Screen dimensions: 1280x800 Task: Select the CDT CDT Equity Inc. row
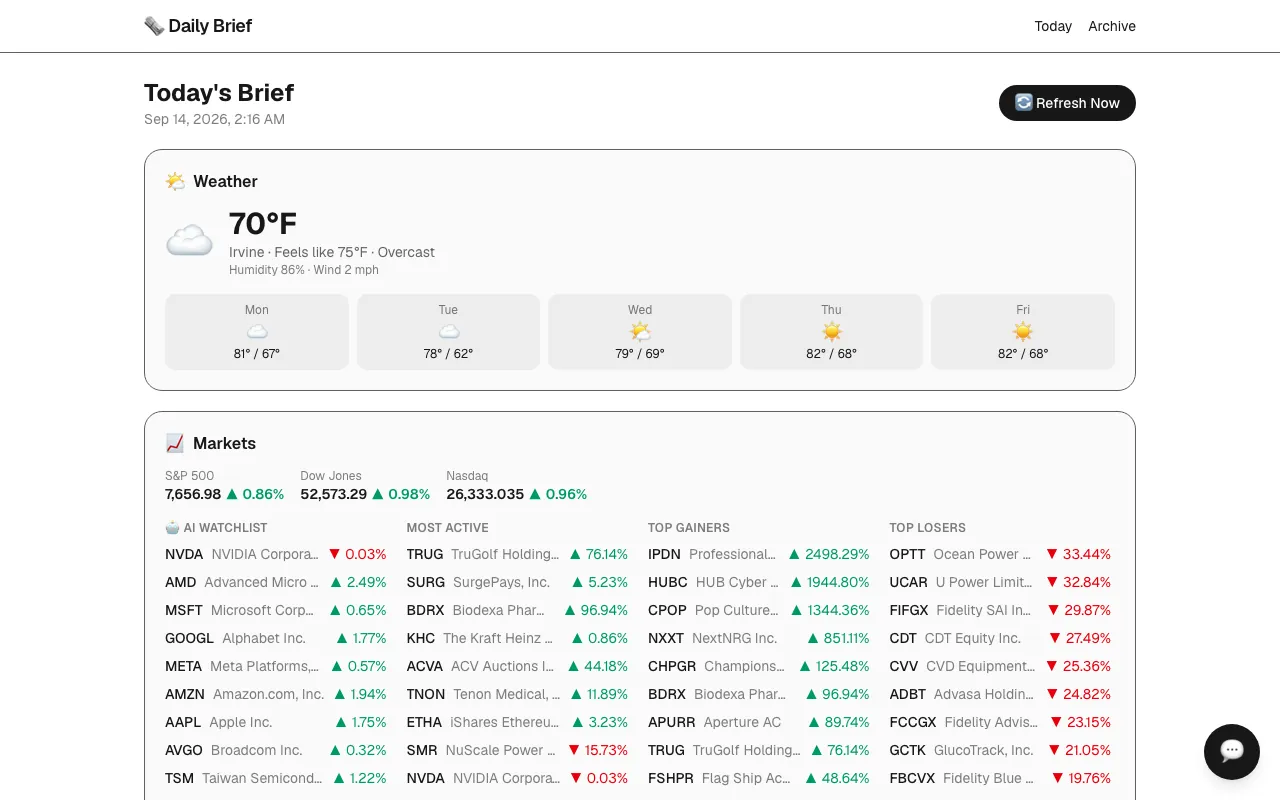click(x=1000, y=638)
